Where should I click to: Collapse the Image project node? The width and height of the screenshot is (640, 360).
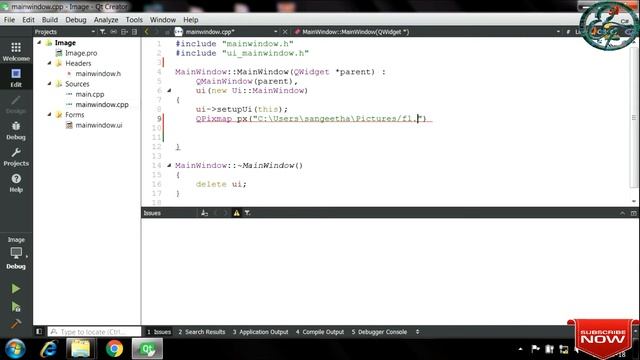39,42
